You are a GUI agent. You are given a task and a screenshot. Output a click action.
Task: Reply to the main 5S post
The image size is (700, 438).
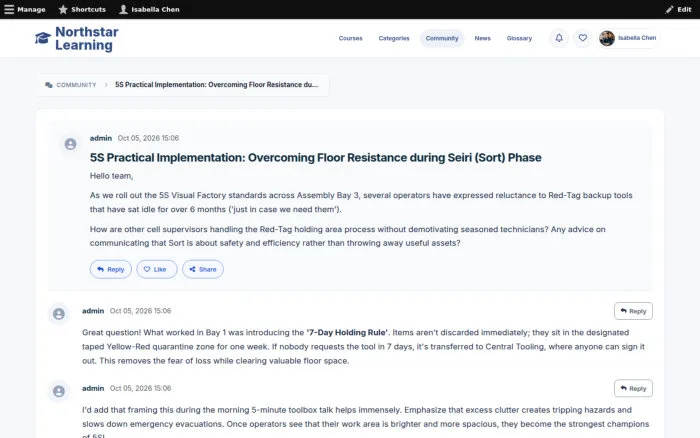111,269
